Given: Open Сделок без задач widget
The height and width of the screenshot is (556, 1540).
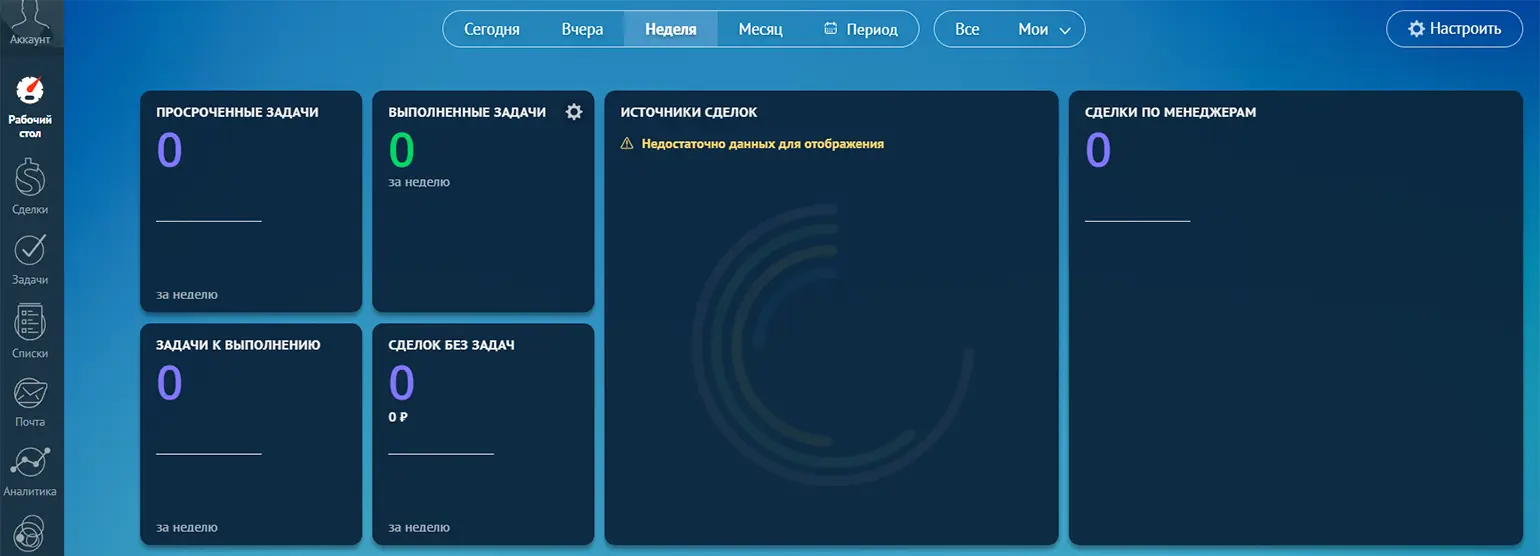Looking at the screenshot, I should [x=483, y=434].
